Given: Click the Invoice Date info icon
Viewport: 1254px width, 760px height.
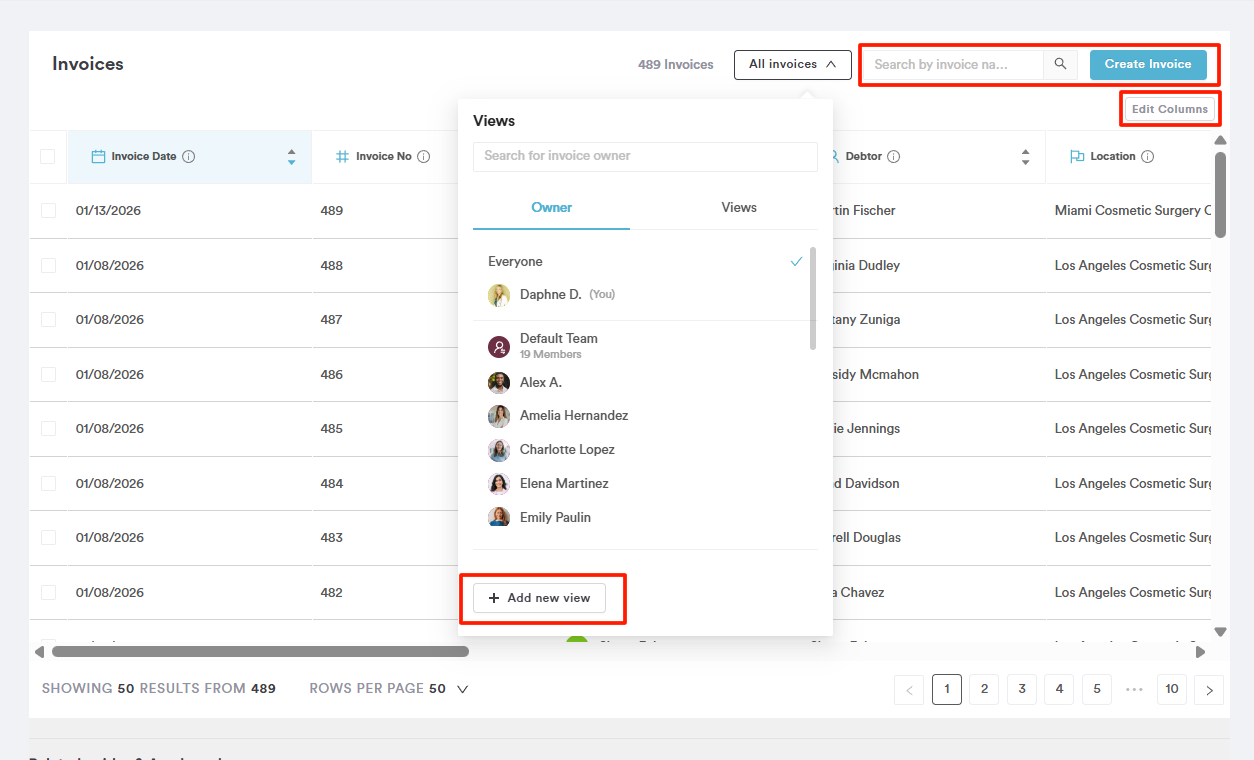Looking at the screenshot, I should click(x=189, y=157).
